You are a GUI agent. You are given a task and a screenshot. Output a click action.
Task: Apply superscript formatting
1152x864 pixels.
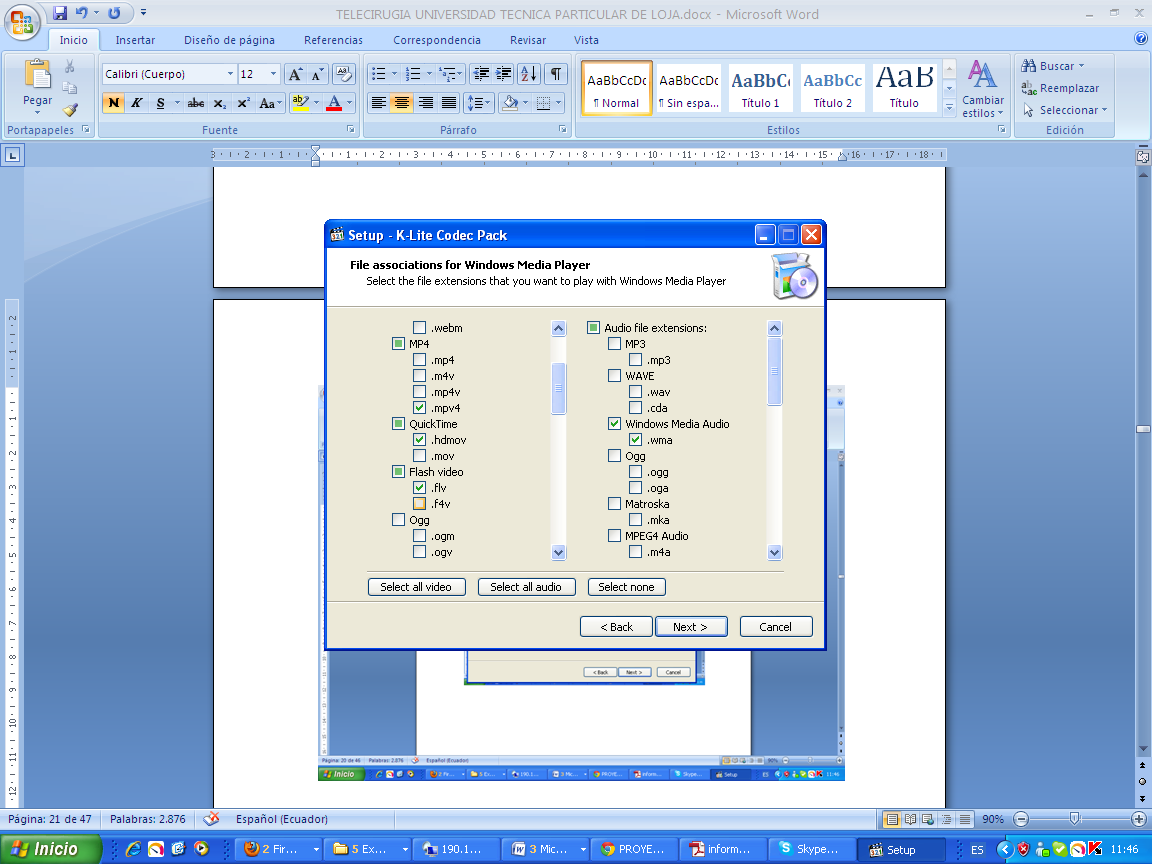(x=243, y=103)
